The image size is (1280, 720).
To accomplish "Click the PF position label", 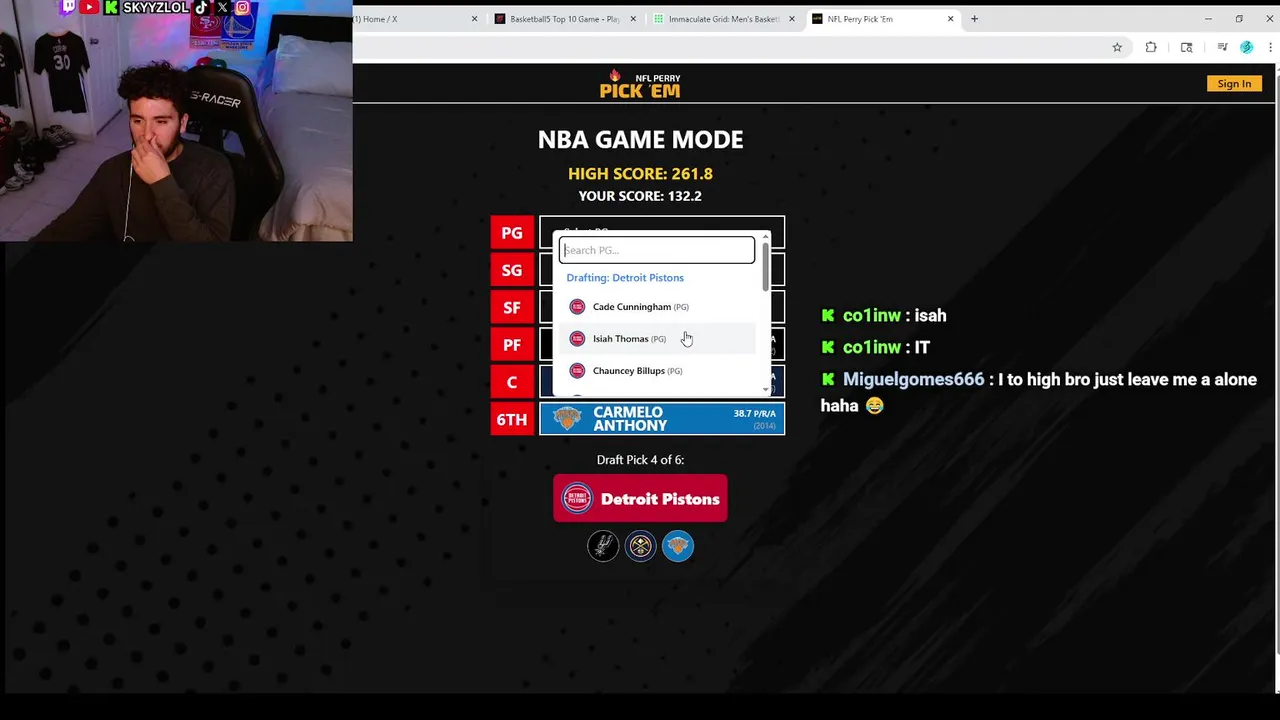I will point(512,345).
